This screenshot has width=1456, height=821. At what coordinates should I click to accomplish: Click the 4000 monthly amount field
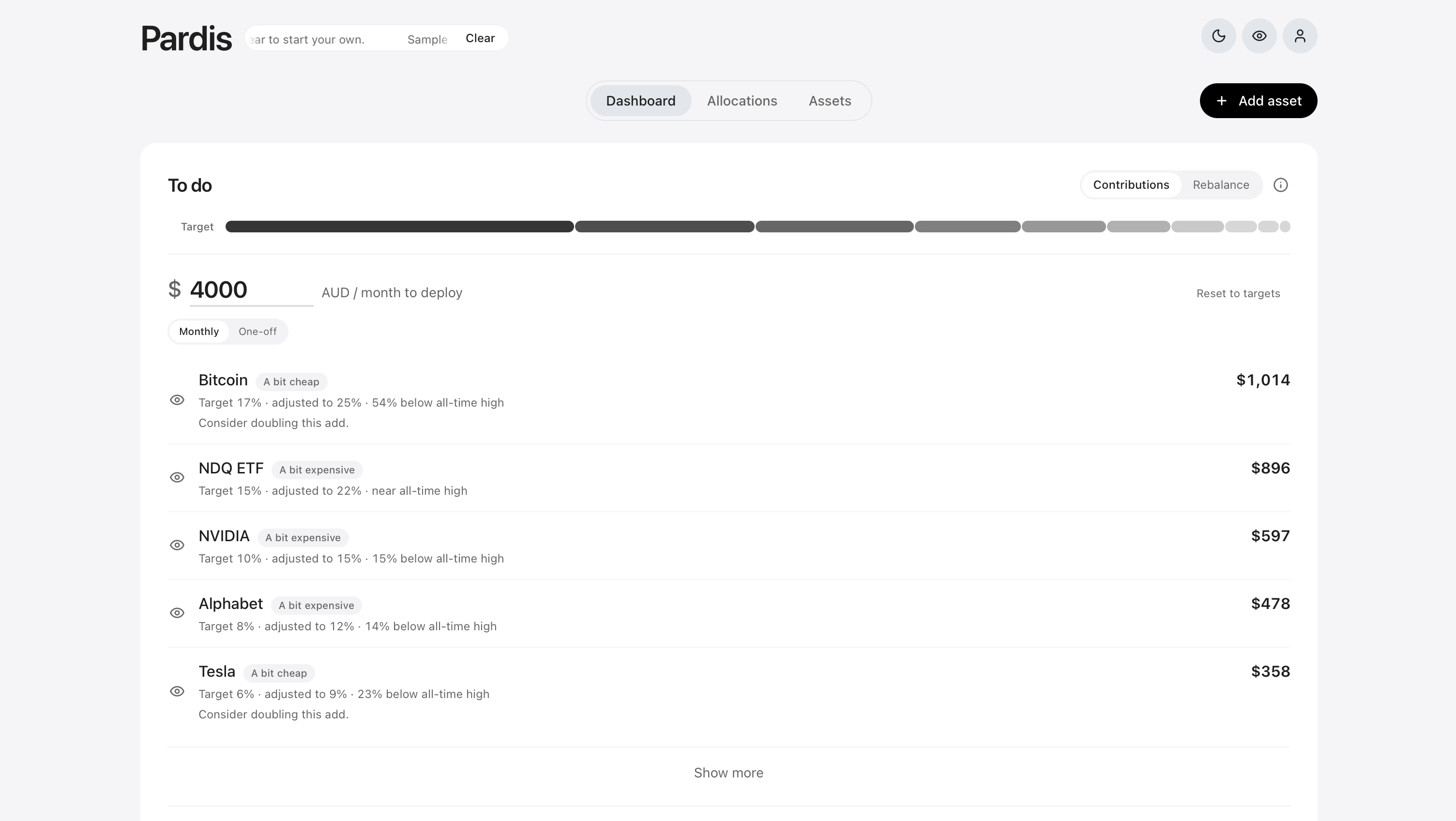tap(251, 290)
